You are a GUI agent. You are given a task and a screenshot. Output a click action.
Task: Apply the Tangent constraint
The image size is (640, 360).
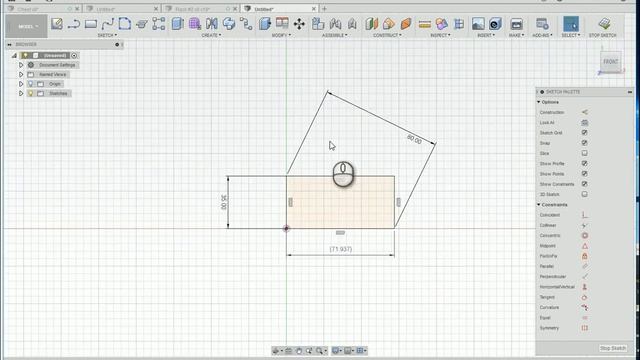(584, 297)
